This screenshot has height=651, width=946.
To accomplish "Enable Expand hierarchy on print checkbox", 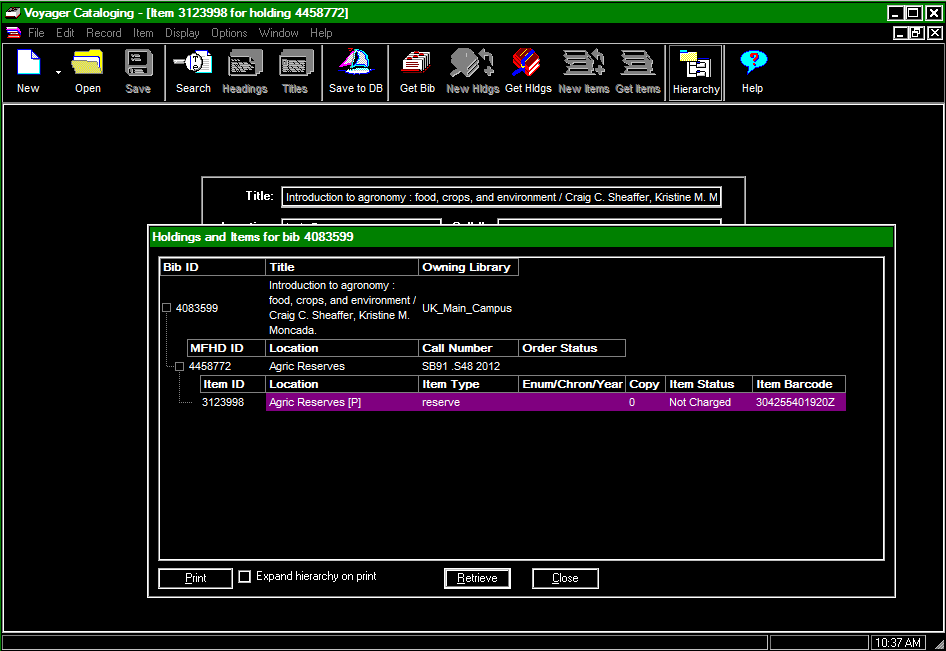I will tap(245, 577).
